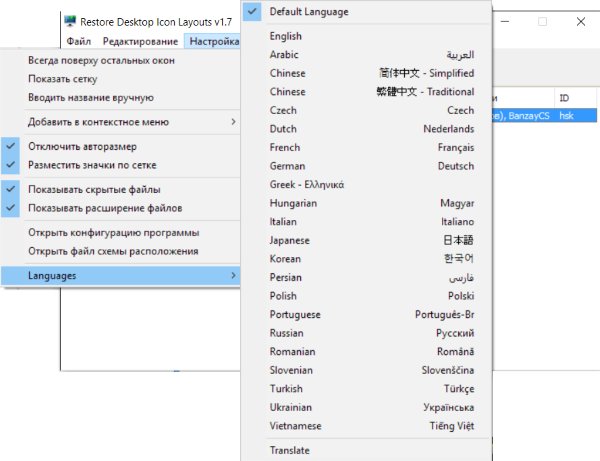Select Вводить название вручную
This screenshot has height=461, width=600.
[x=90, y=98]
